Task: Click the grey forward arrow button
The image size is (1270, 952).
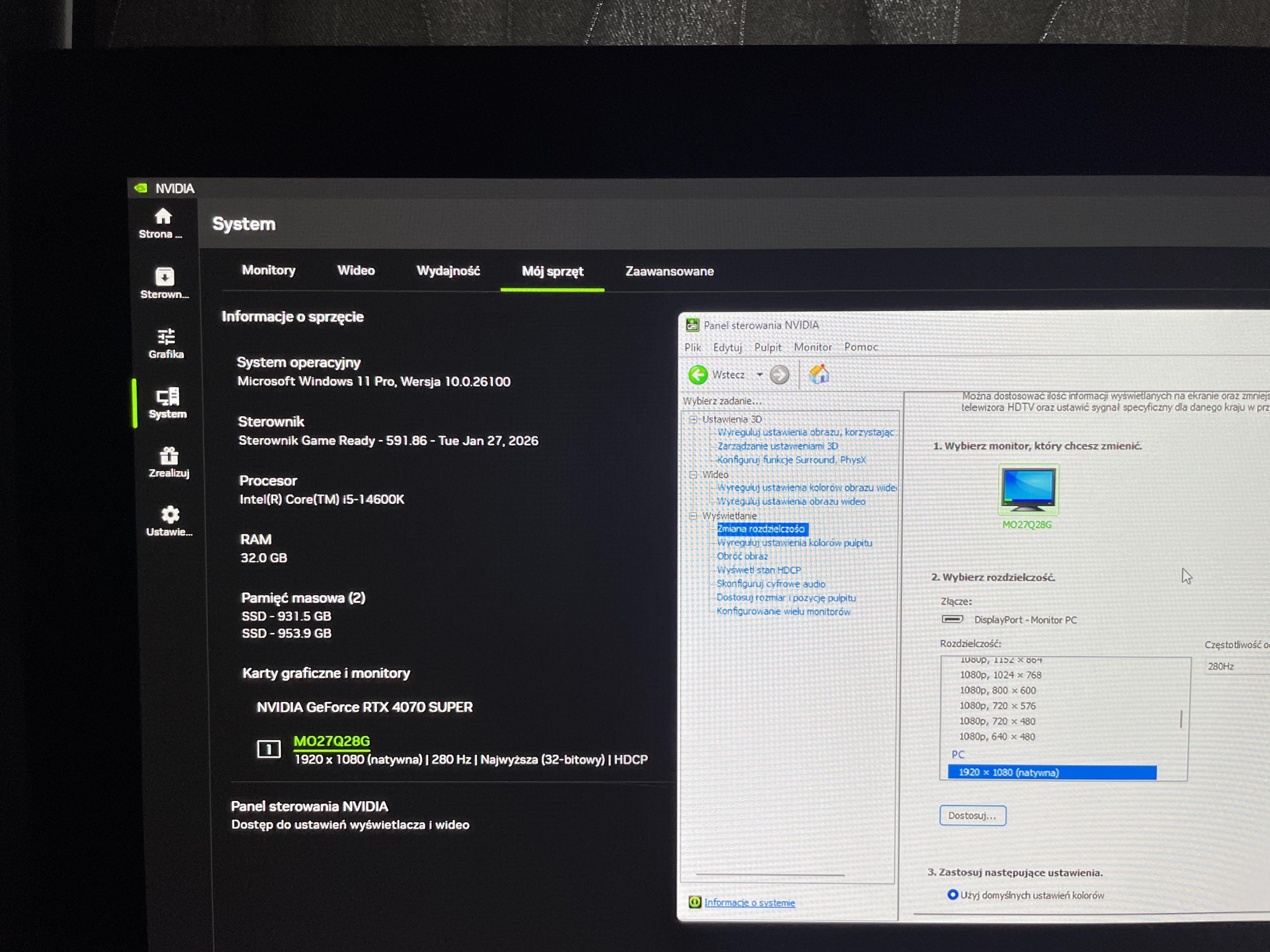Action: pyautogui.click(x=779, y=375)
